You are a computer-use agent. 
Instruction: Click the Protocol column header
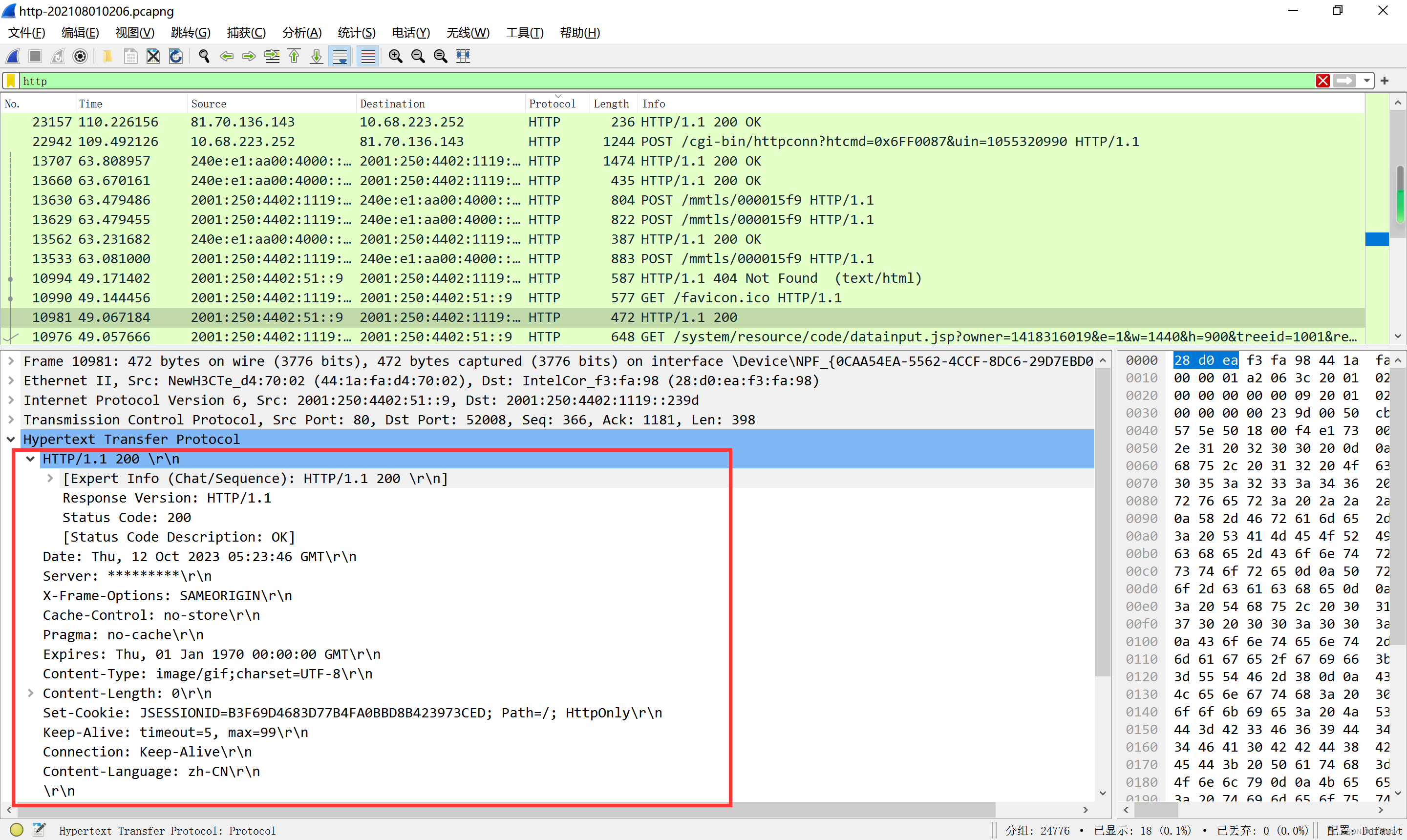[552, 104]
